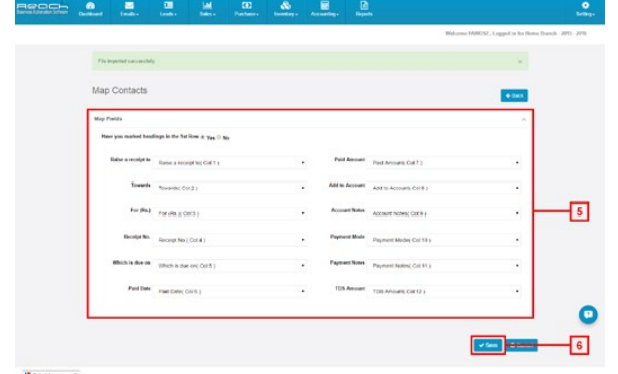618x374 pixels.
Task: Click the Map Contacts heading
Action: click(x=119, y=90)
